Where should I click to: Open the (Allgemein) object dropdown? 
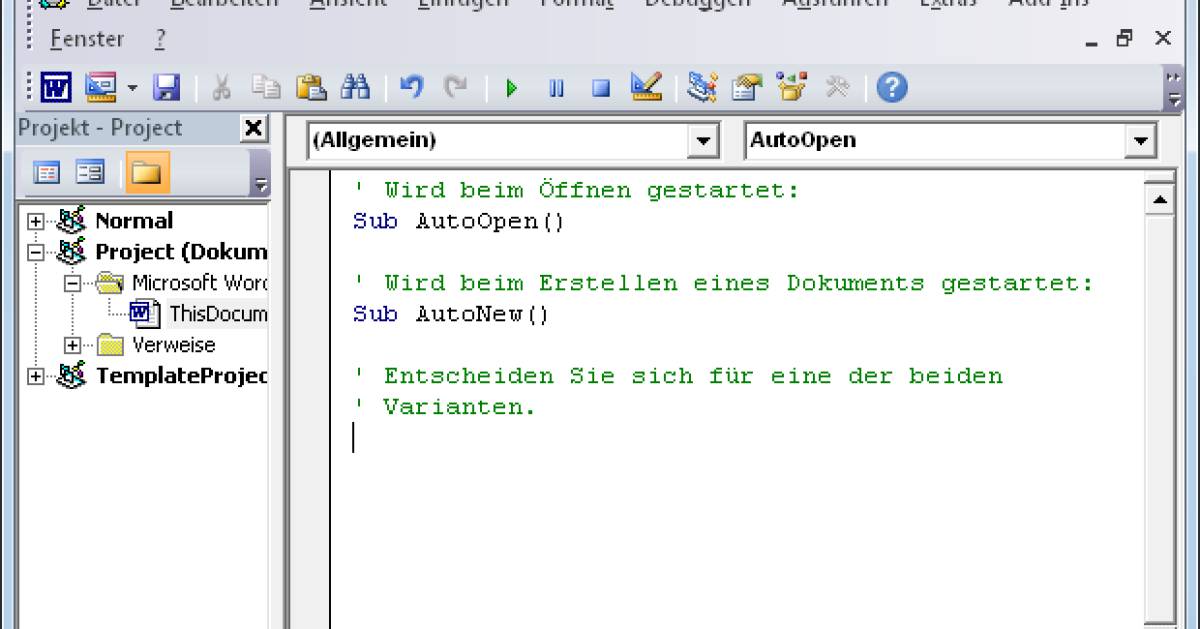point(704,141)
